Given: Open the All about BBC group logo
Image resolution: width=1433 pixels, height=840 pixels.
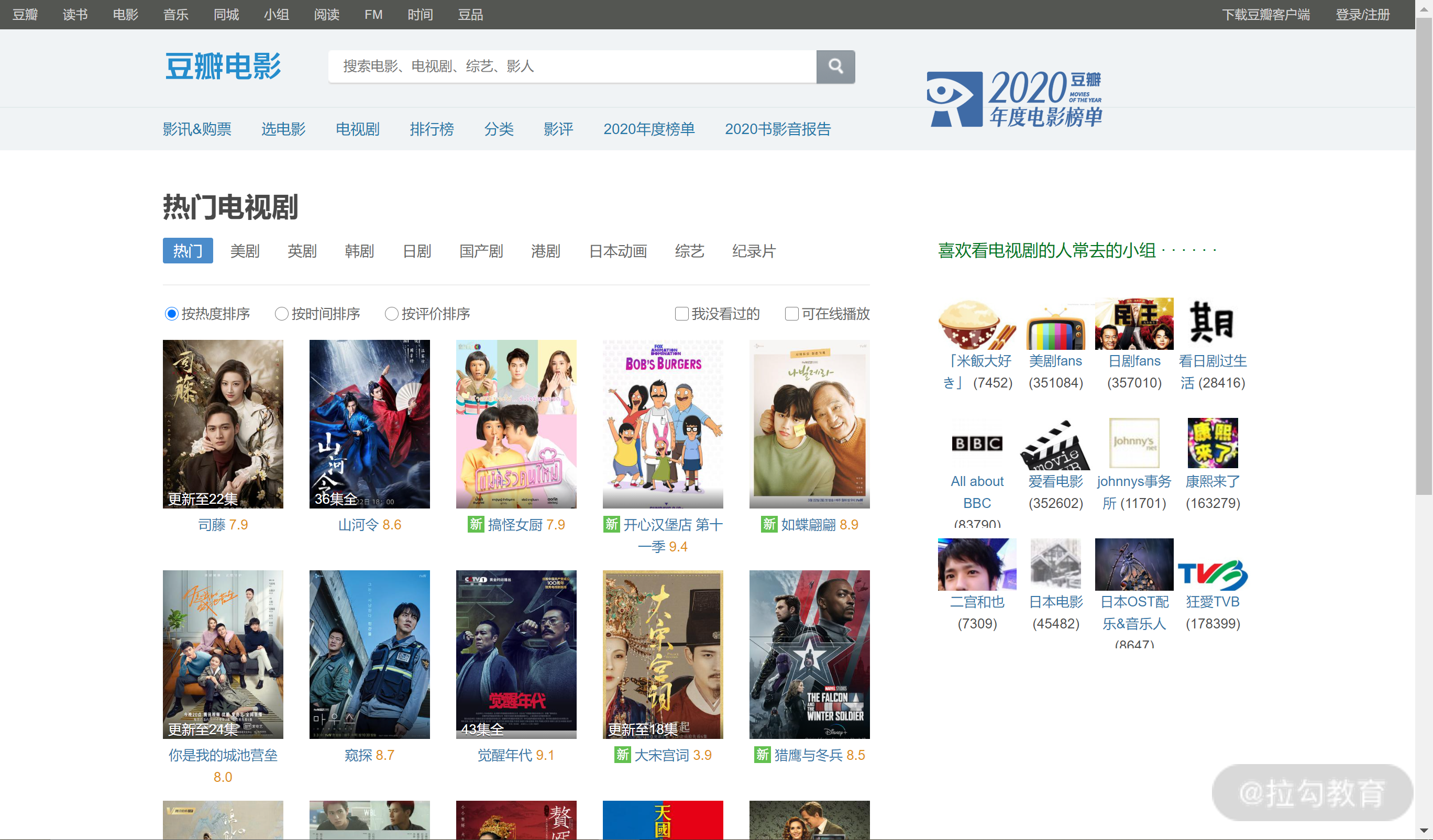Looking at the screenshot, I should point(977,444).
